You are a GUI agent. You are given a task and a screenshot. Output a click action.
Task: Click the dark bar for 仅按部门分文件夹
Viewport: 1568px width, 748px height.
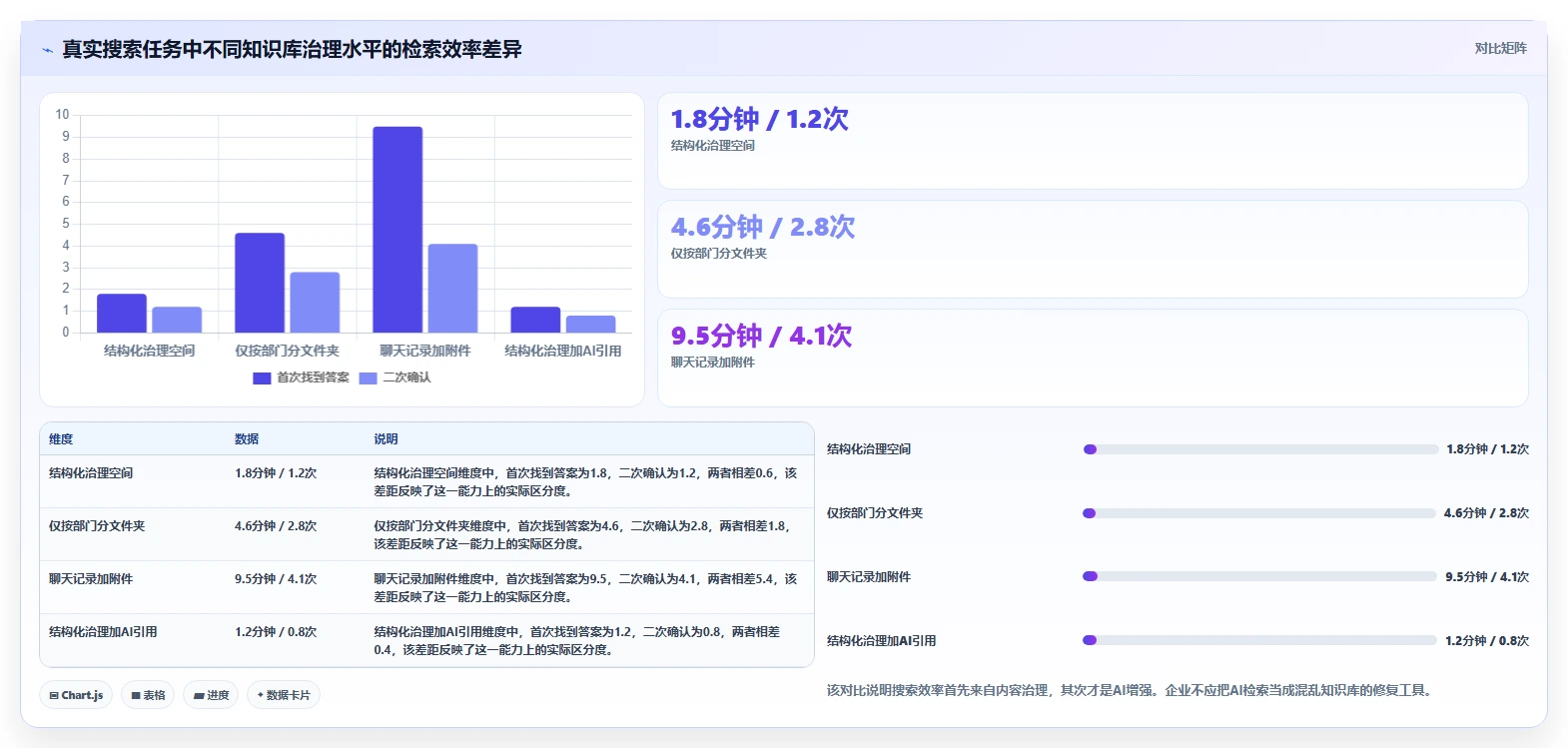pos(260,283)
